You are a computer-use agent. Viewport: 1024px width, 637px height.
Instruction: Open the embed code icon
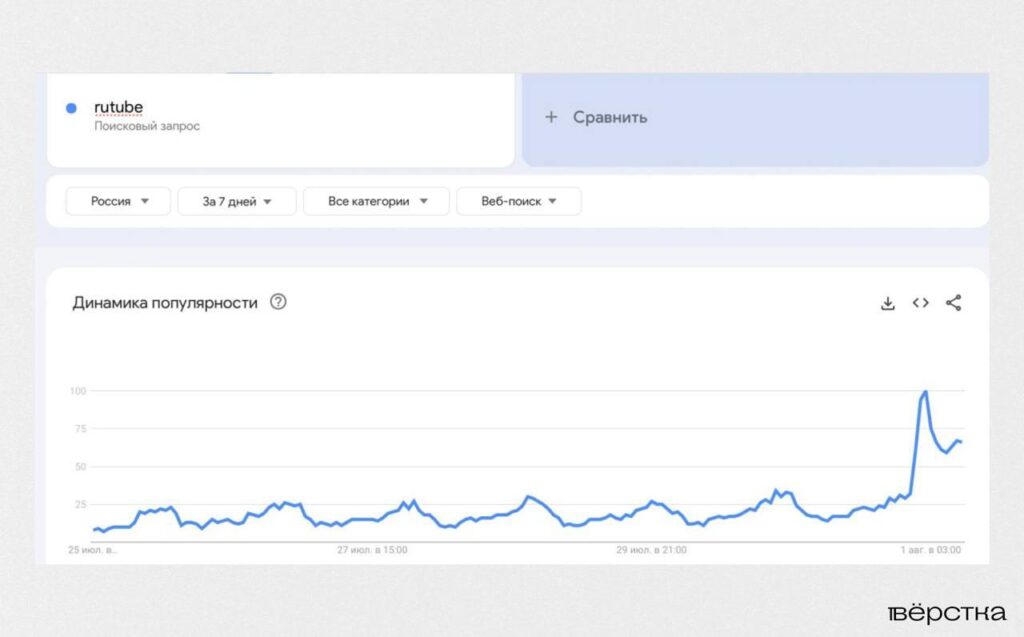pos(920,303)
